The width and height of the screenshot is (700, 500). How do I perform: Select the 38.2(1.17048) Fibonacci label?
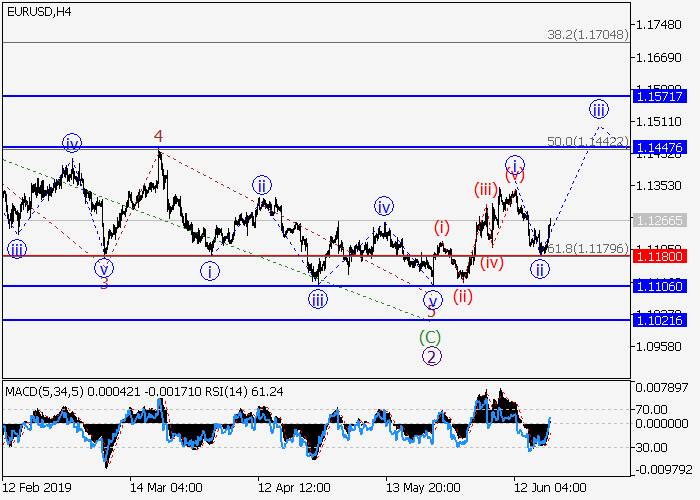[x=586, y=34]
